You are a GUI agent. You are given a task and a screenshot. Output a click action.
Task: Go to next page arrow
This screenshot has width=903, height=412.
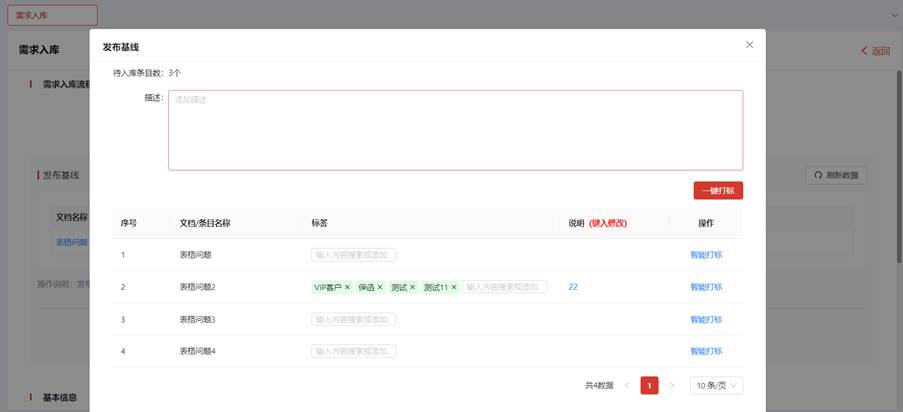point(671,385)
